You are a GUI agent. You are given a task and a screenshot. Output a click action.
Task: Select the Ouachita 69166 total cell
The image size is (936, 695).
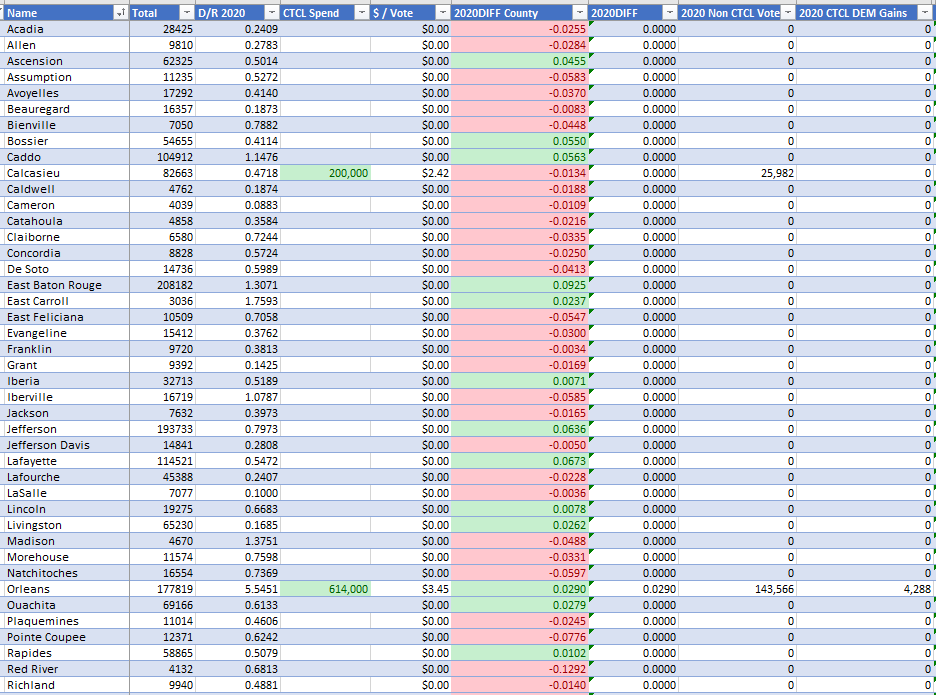tap(162, 605)
